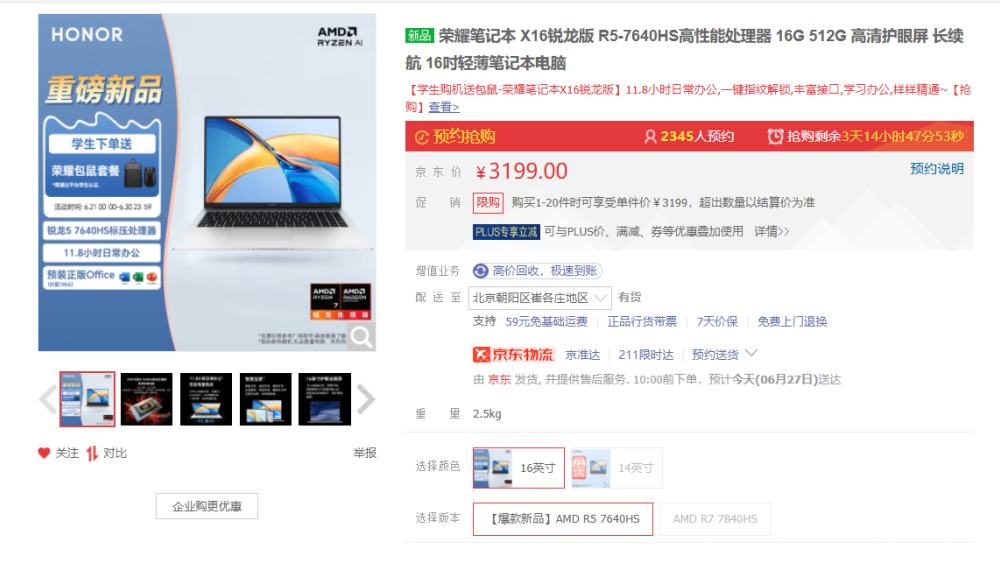The height and width of the screenshot is (563, 1000).
Task: Click the 对比 compare arrows icon
Action: (x=92, y=453)
